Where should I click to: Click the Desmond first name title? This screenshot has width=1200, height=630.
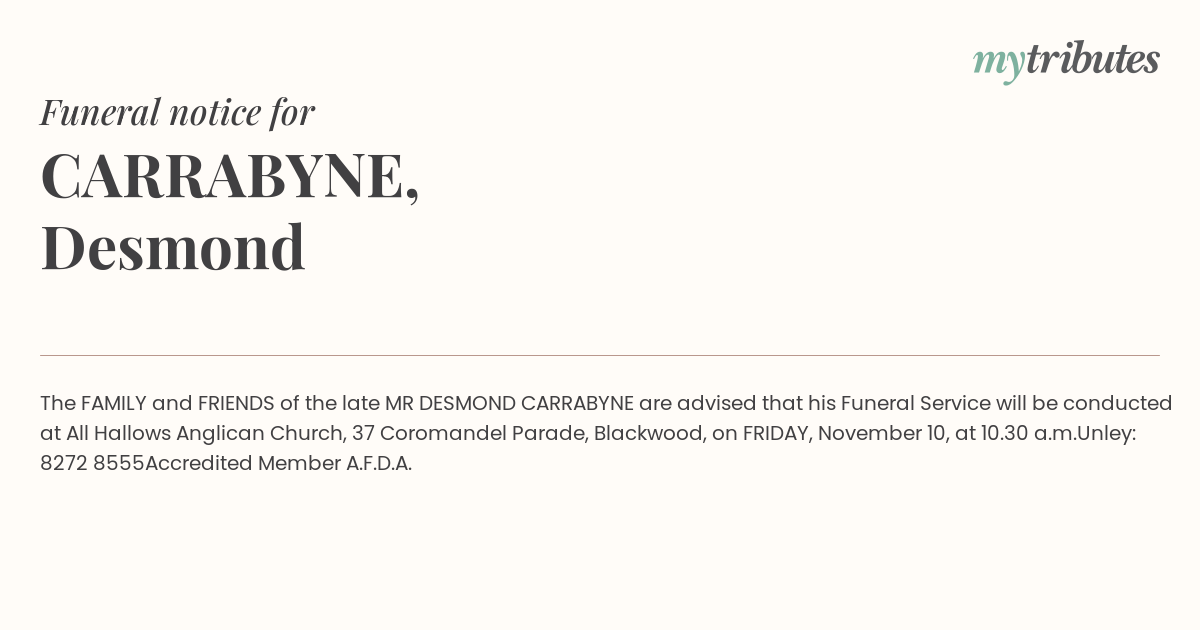[x=173, y=247]
